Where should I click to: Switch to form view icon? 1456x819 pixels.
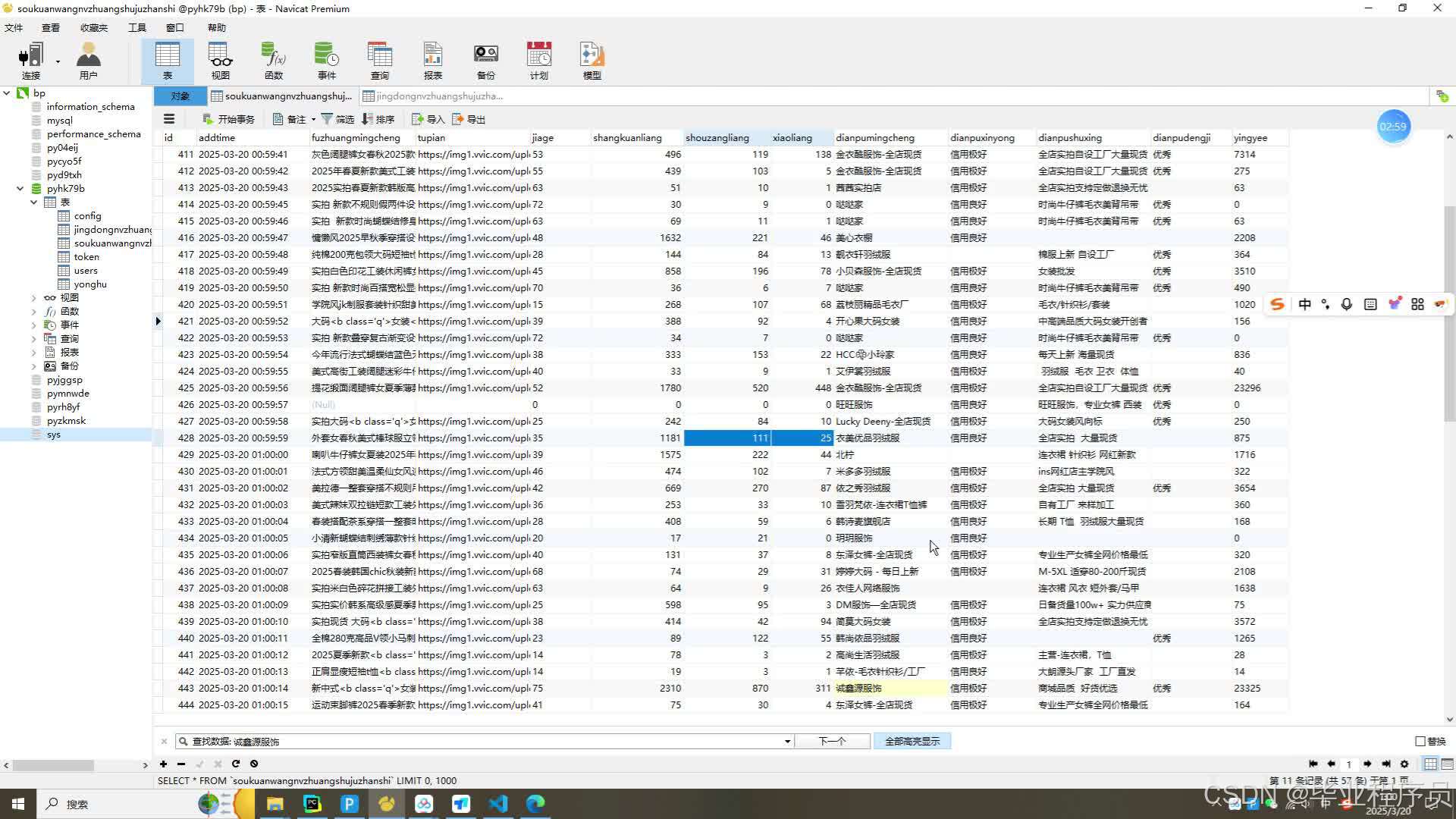click(x=1447, y=764)
